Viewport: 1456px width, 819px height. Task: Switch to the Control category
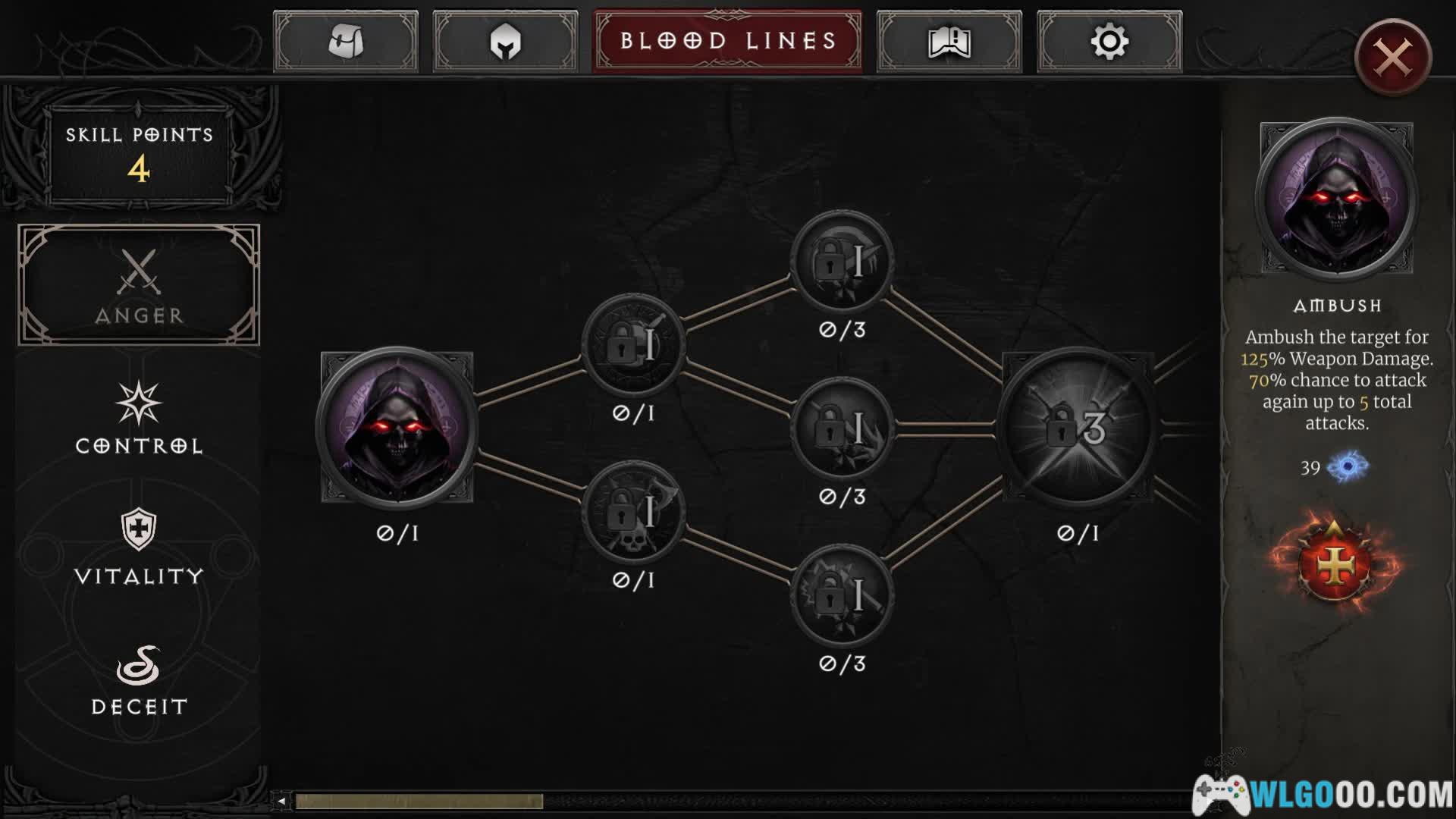[139, 417]
